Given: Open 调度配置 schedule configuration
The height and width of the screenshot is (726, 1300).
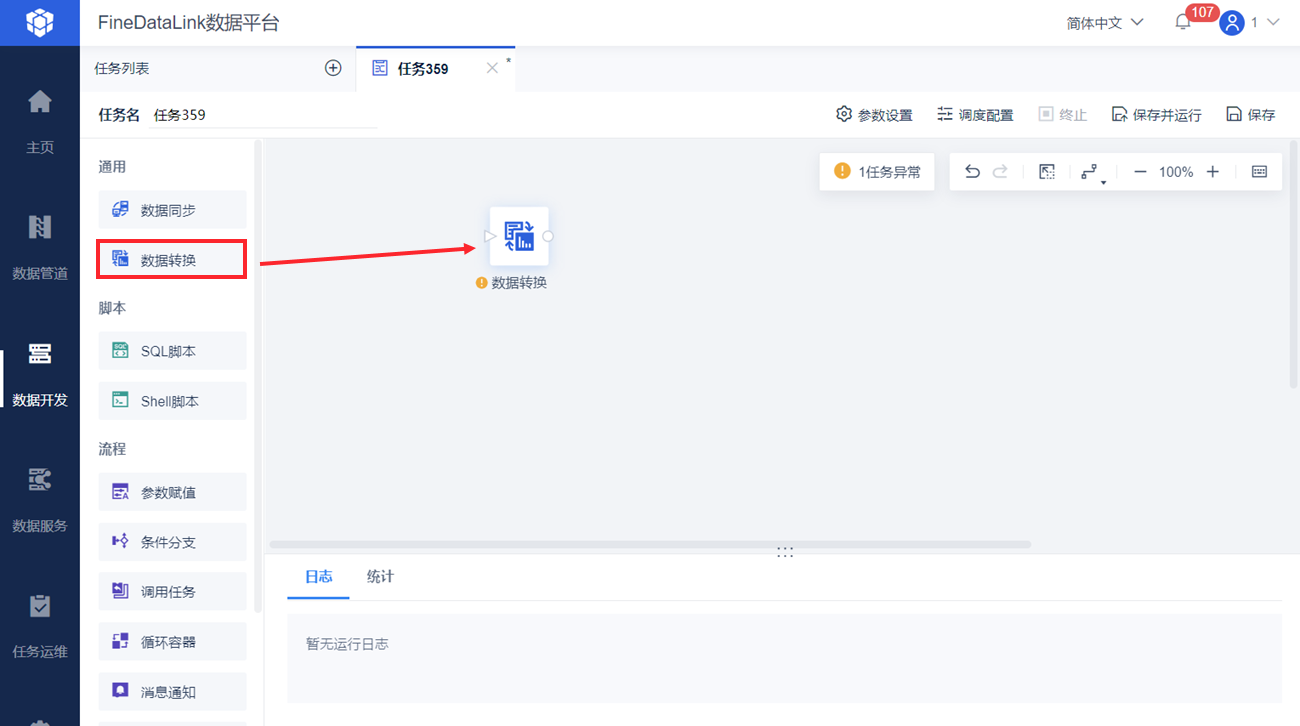Looking at the screenshot, I should tap(975, 115).
